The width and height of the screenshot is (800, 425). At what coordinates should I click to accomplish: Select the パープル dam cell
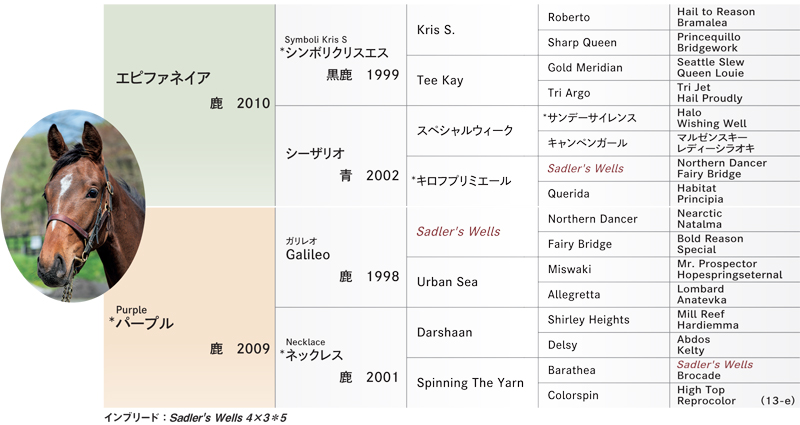coord(189,307)
